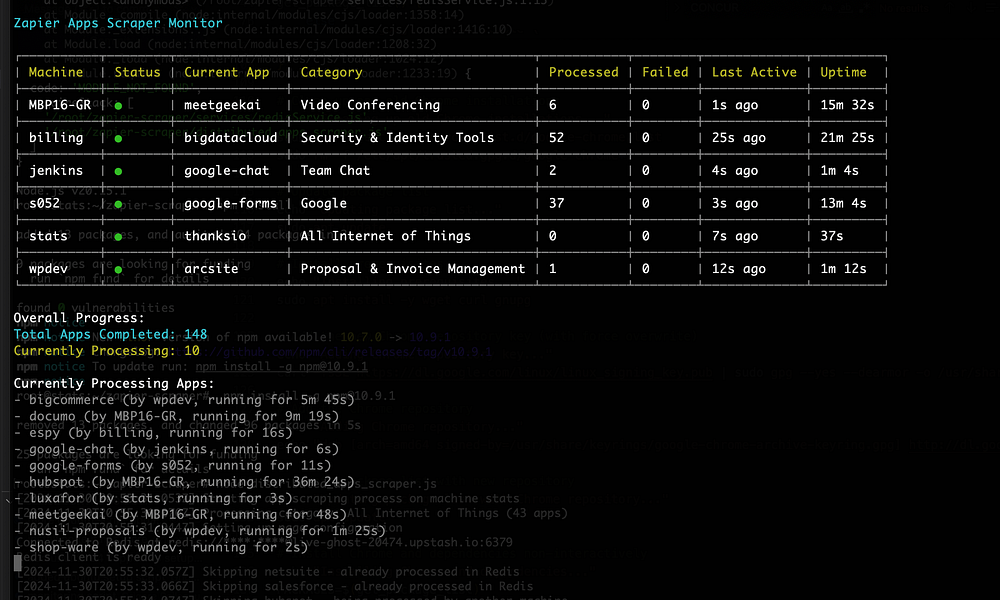1000x600 pixels.
Task: Click 'Currently Processing Apps:' heading
Action: tap(114, 383)
